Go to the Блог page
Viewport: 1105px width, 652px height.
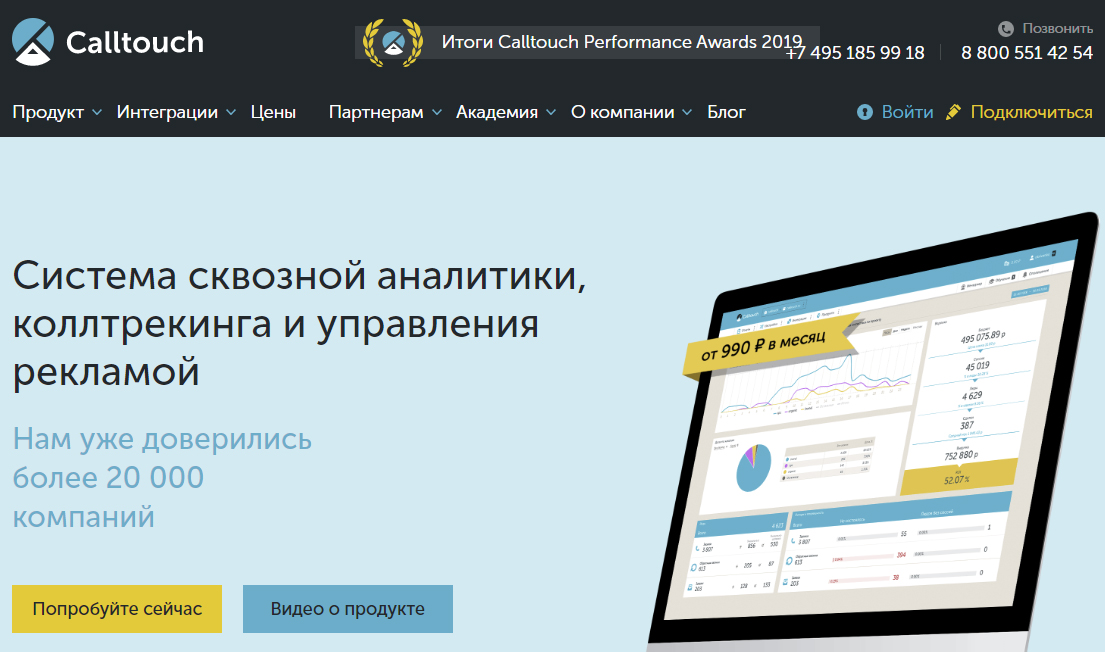(x=727, y=112)
